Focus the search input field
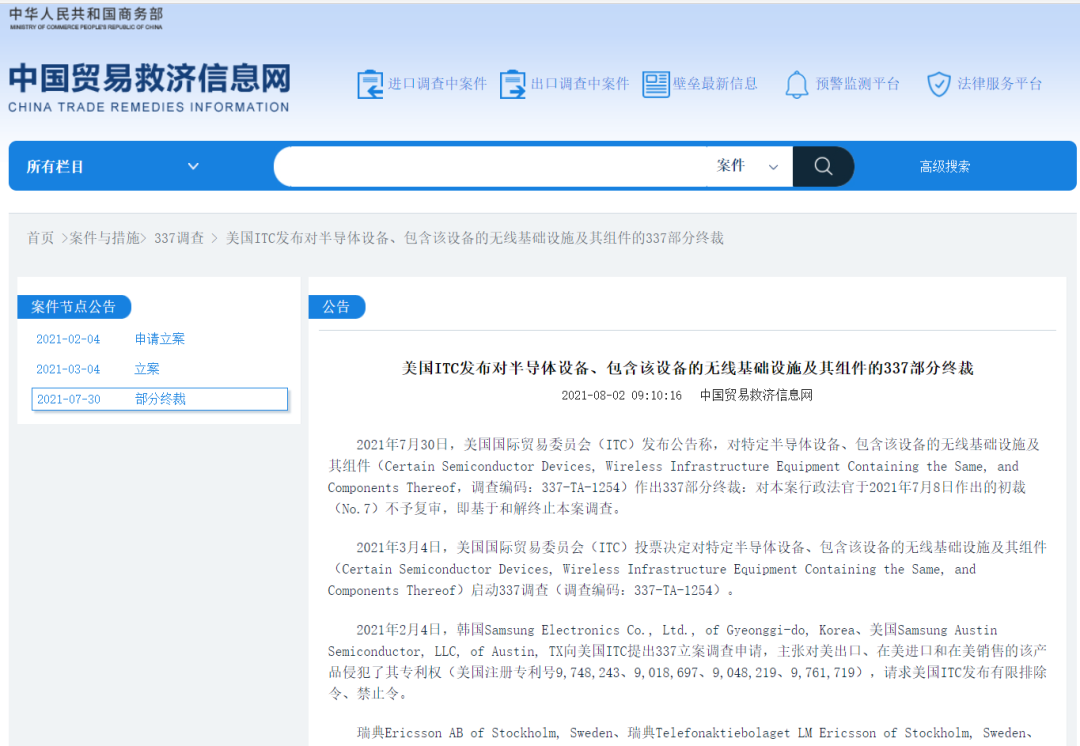The image size is (1080, 746). 492,166
